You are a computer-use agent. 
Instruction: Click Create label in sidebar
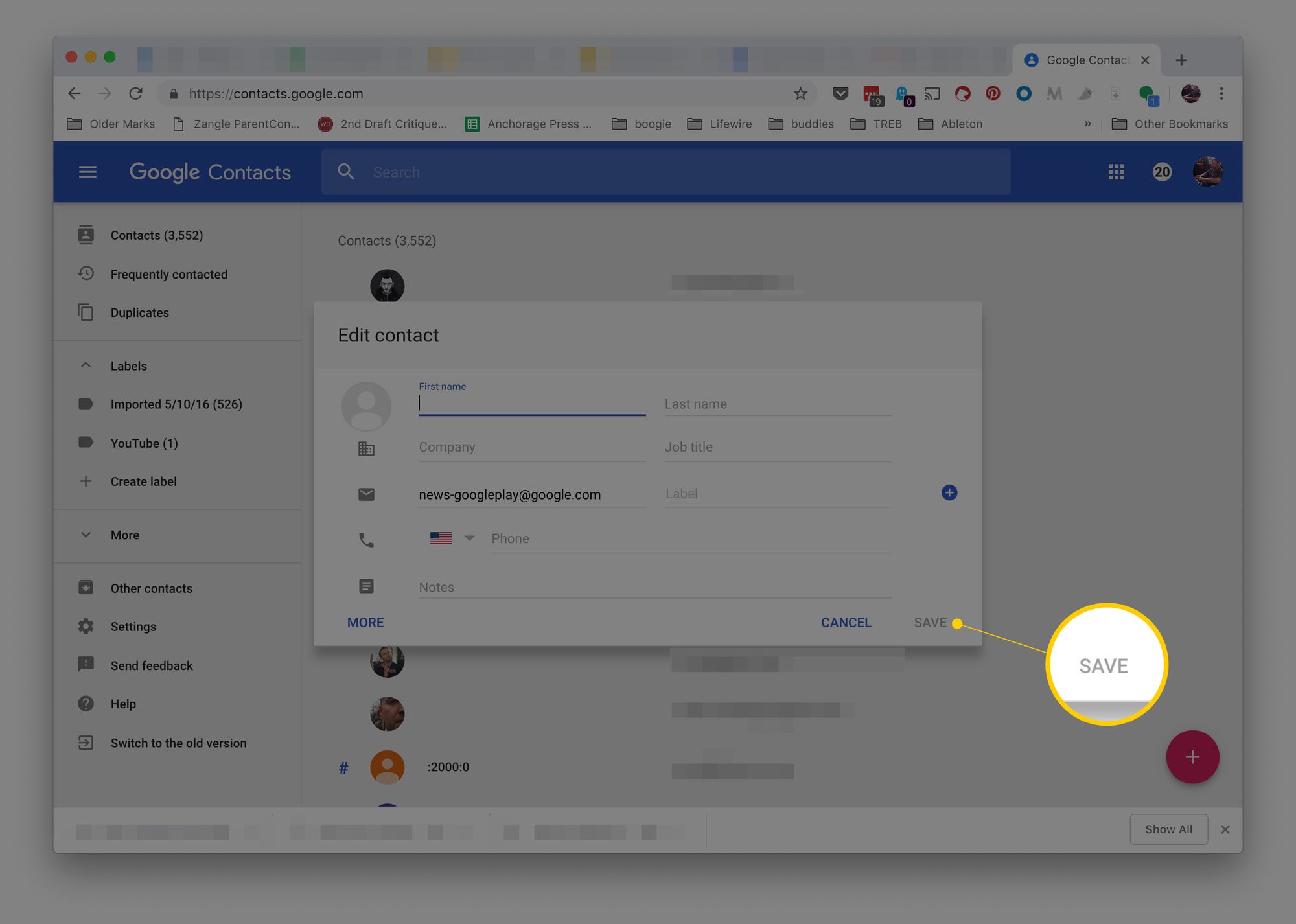click(143, 481)
